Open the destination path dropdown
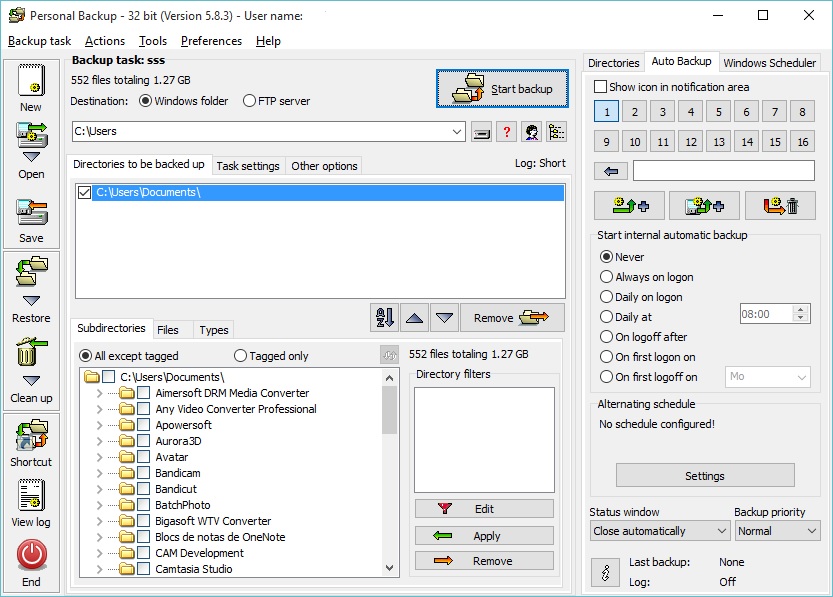The image size is (833, 597). coord(456,132)
